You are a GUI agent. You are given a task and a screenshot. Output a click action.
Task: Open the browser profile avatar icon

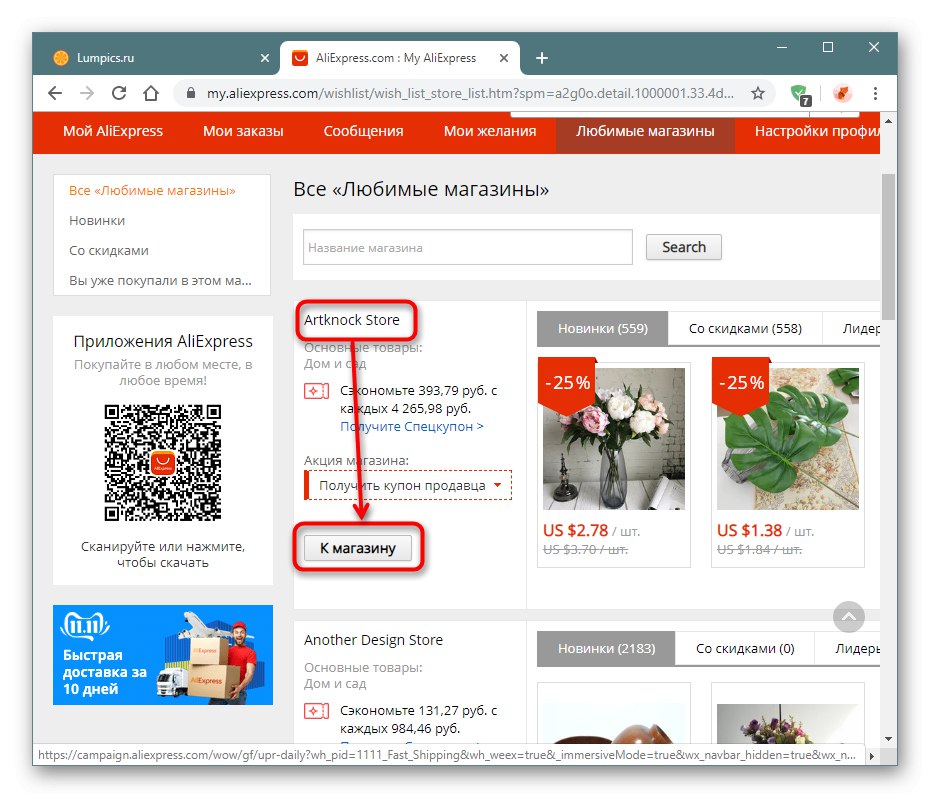click(x=842, y=93)
